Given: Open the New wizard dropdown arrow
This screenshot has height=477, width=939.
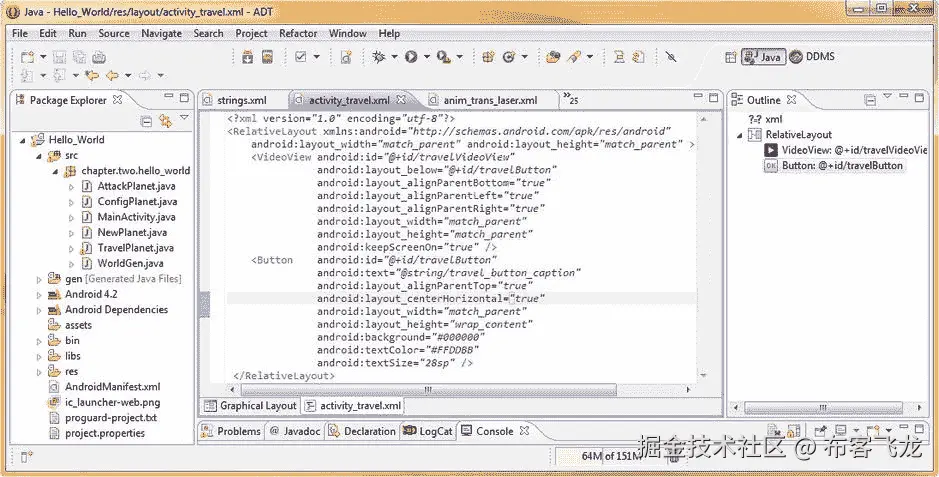Looking at the screenshot, I should (x=43, y=57).
